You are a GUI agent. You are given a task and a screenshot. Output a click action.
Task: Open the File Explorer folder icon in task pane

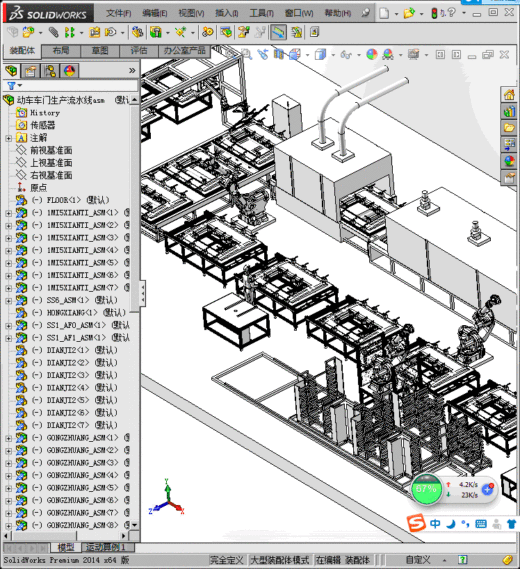[509, 128]
